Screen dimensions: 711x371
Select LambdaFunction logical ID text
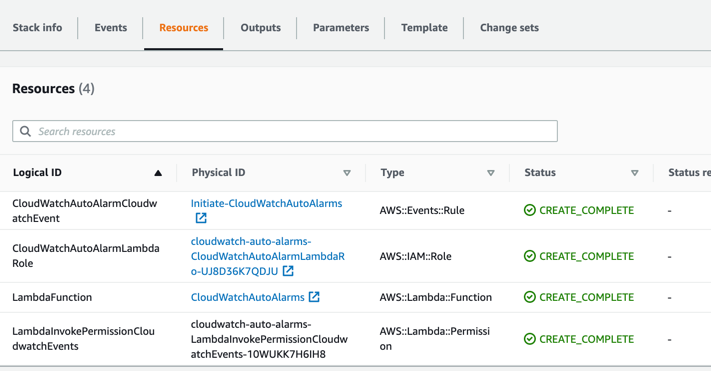point(52,297)
